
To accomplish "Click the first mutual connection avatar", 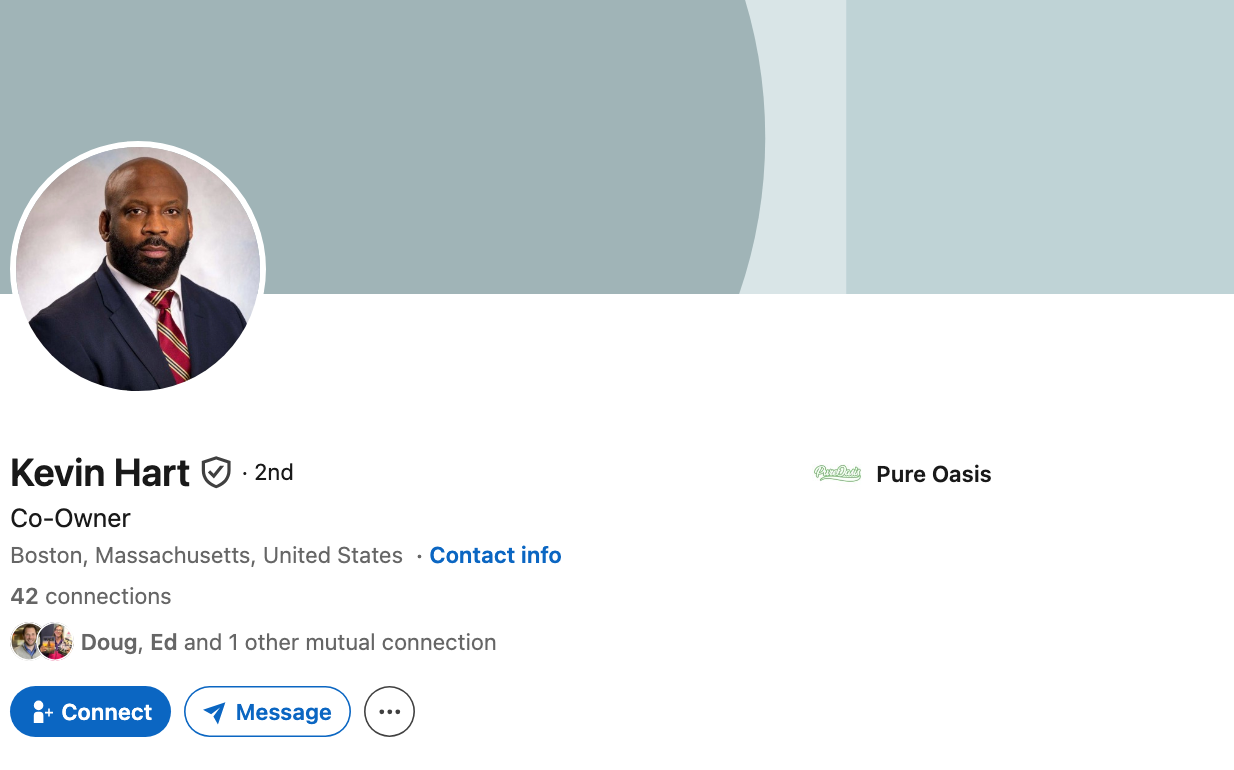I will tap(26, 642).
